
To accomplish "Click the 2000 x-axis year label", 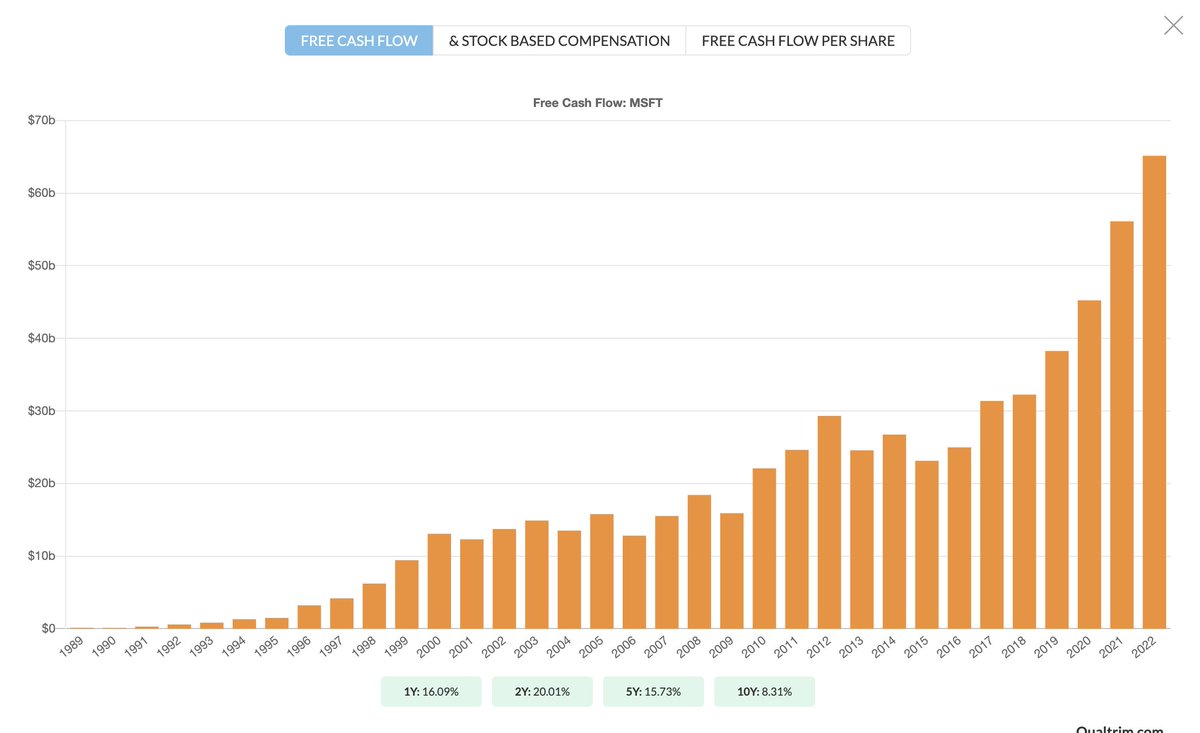I will coord(428,647).
